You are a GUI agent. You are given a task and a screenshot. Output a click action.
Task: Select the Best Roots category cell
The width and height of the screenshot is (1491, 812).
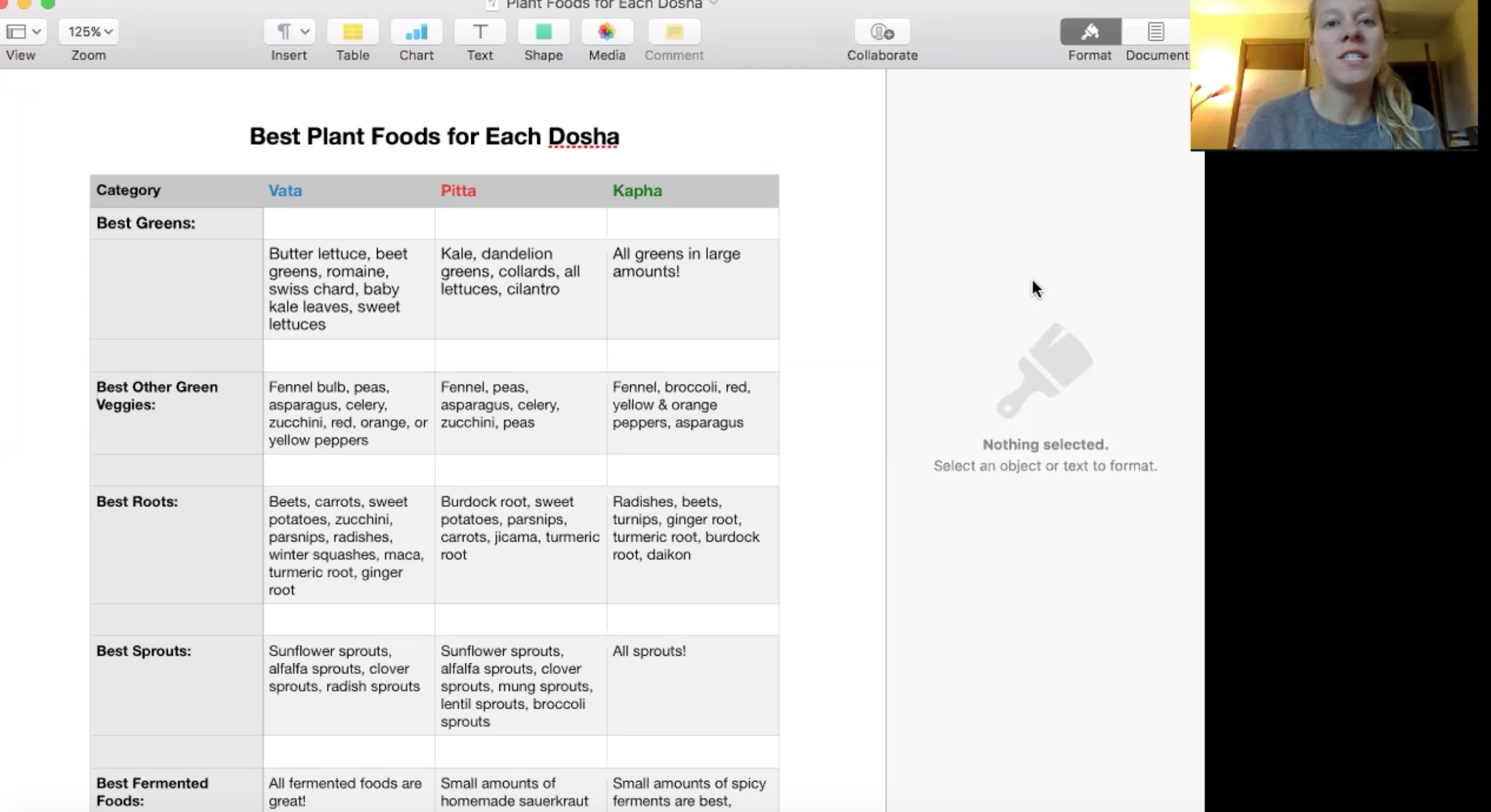(x=176, y=543)
